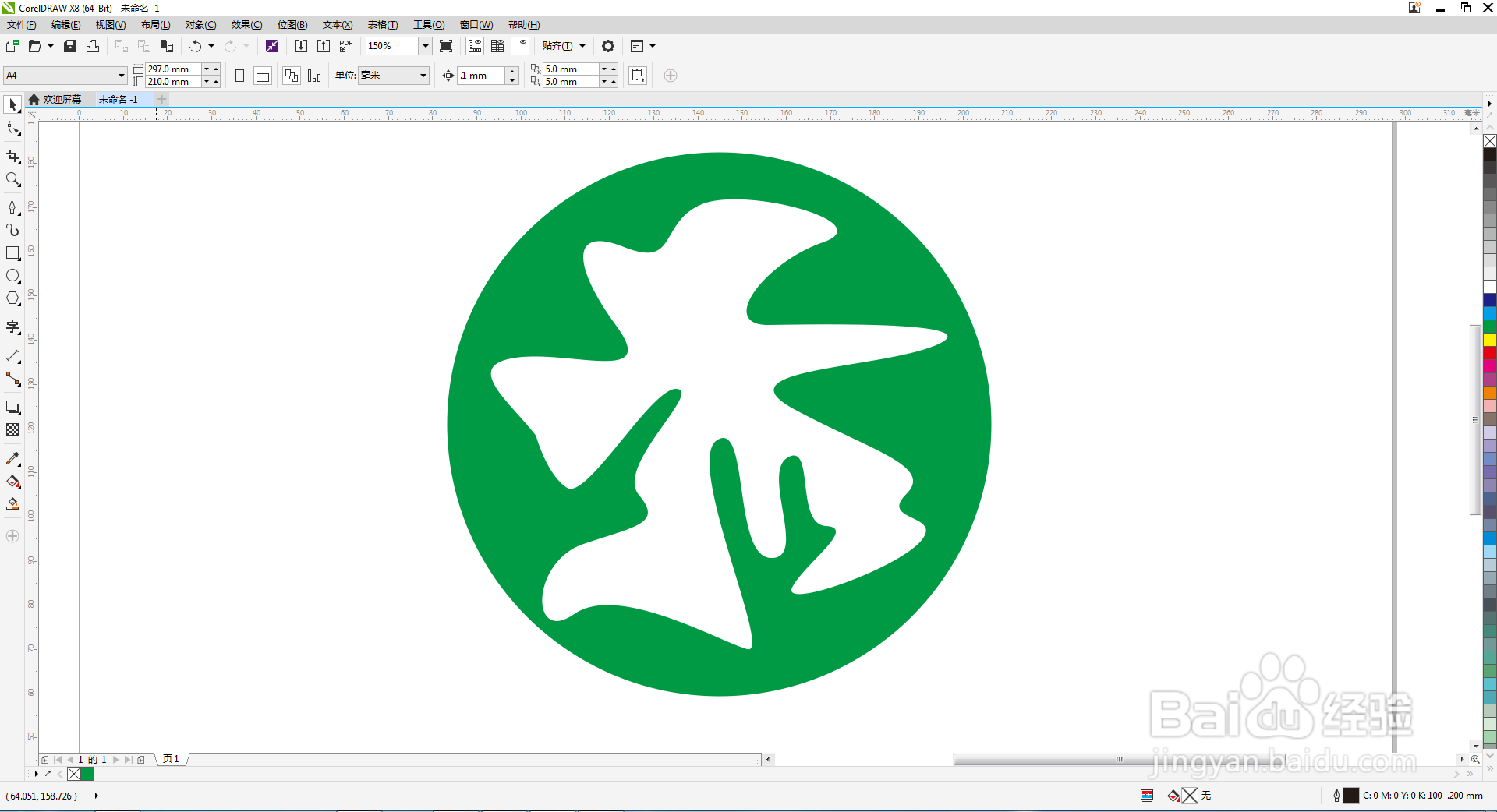Toggle Show rulers button
1497x812 pixels.
point(475,46)
